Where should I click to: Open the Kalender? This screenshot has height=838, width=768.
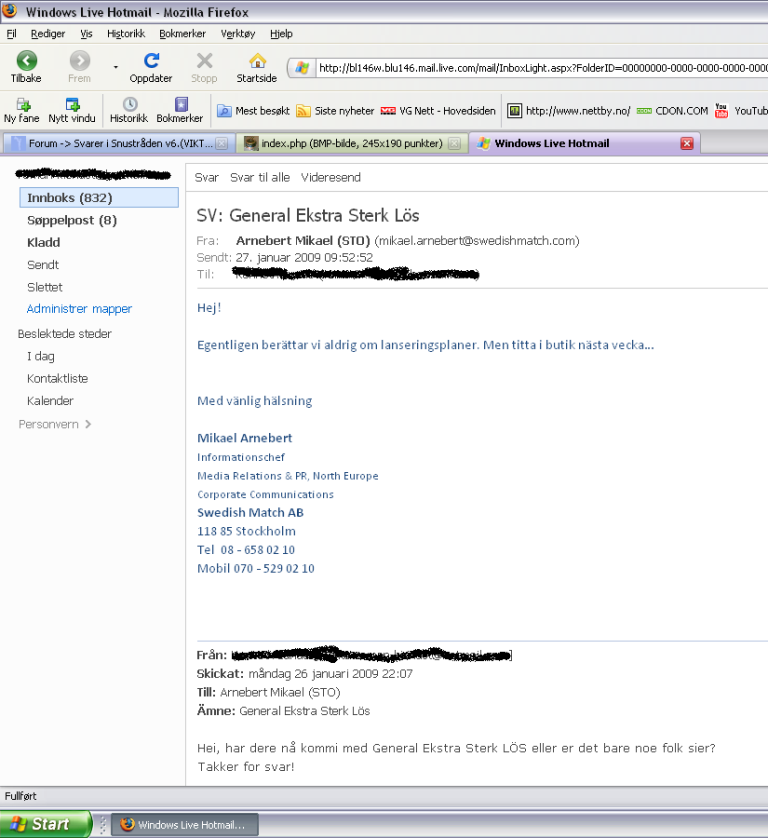tap(50, 401)
